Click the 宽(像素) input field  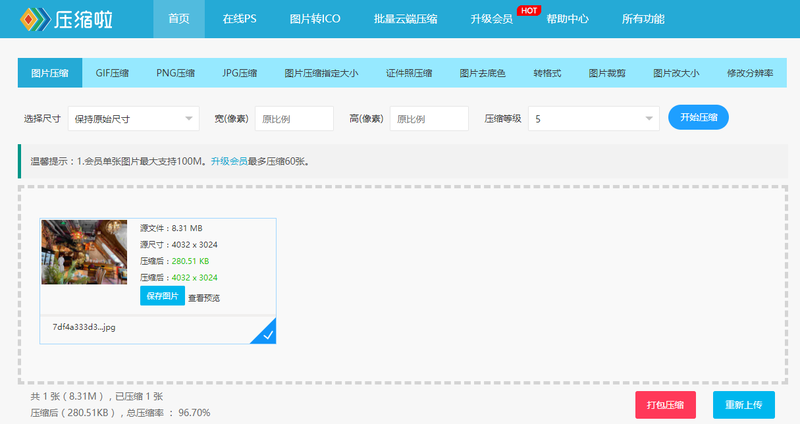click(x=294, y=118)
